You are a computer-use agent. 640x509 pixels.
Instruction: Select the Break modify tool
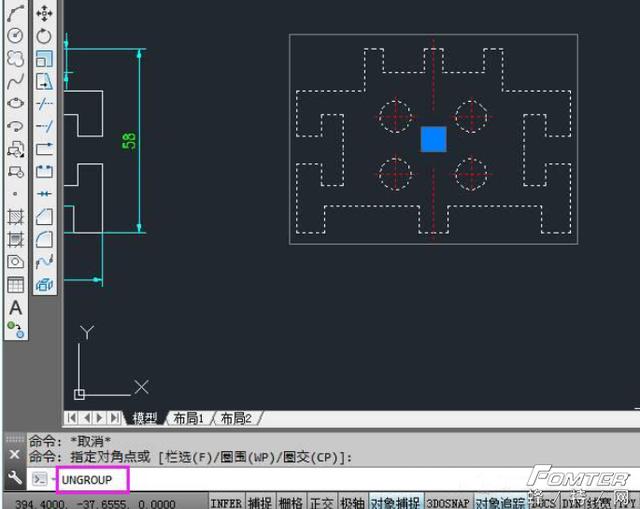point(44,171)
